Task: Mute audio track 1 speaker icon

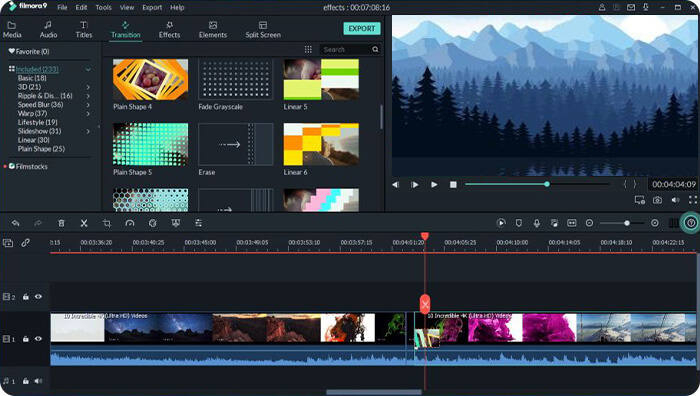Action: click(x=38, y=381)
